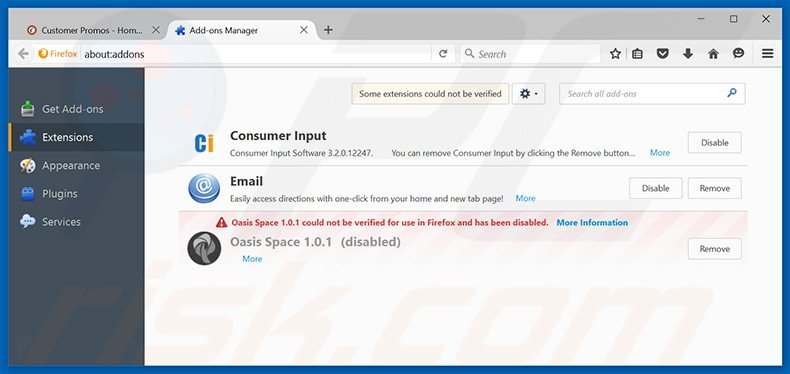
Task: Click the Email extension title
Action: (246, 181)
